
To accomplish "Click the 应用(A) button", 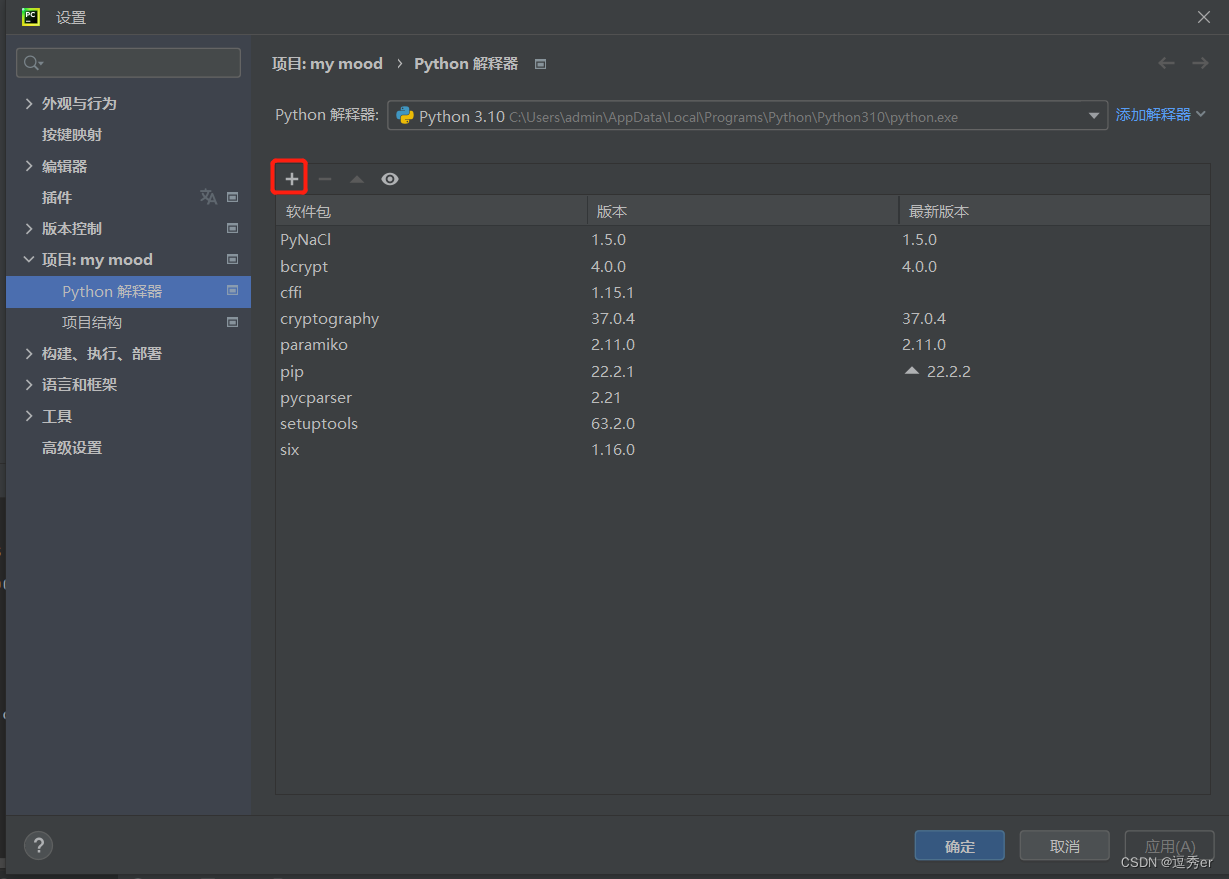I will click(1170, 846).
